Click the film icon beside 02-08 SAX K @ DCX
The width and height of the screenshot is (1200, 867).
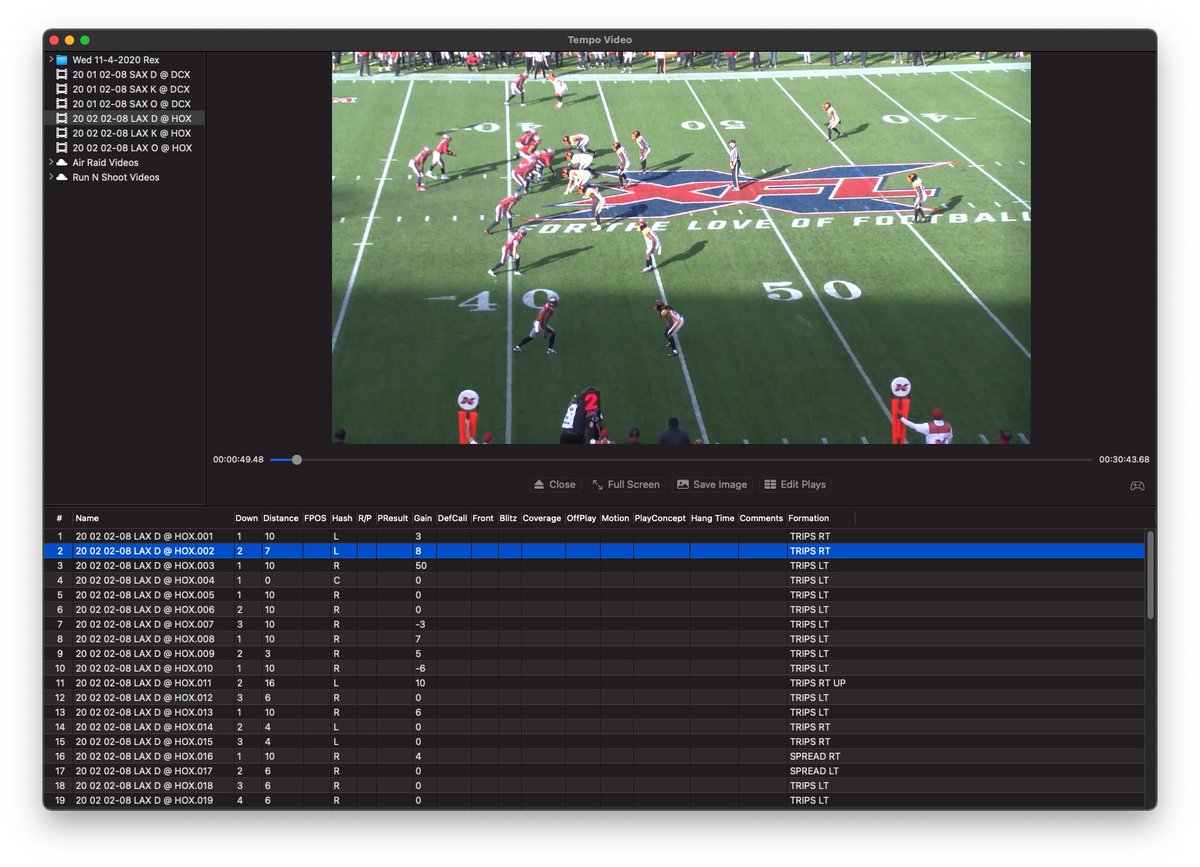(x=62, y=89)
